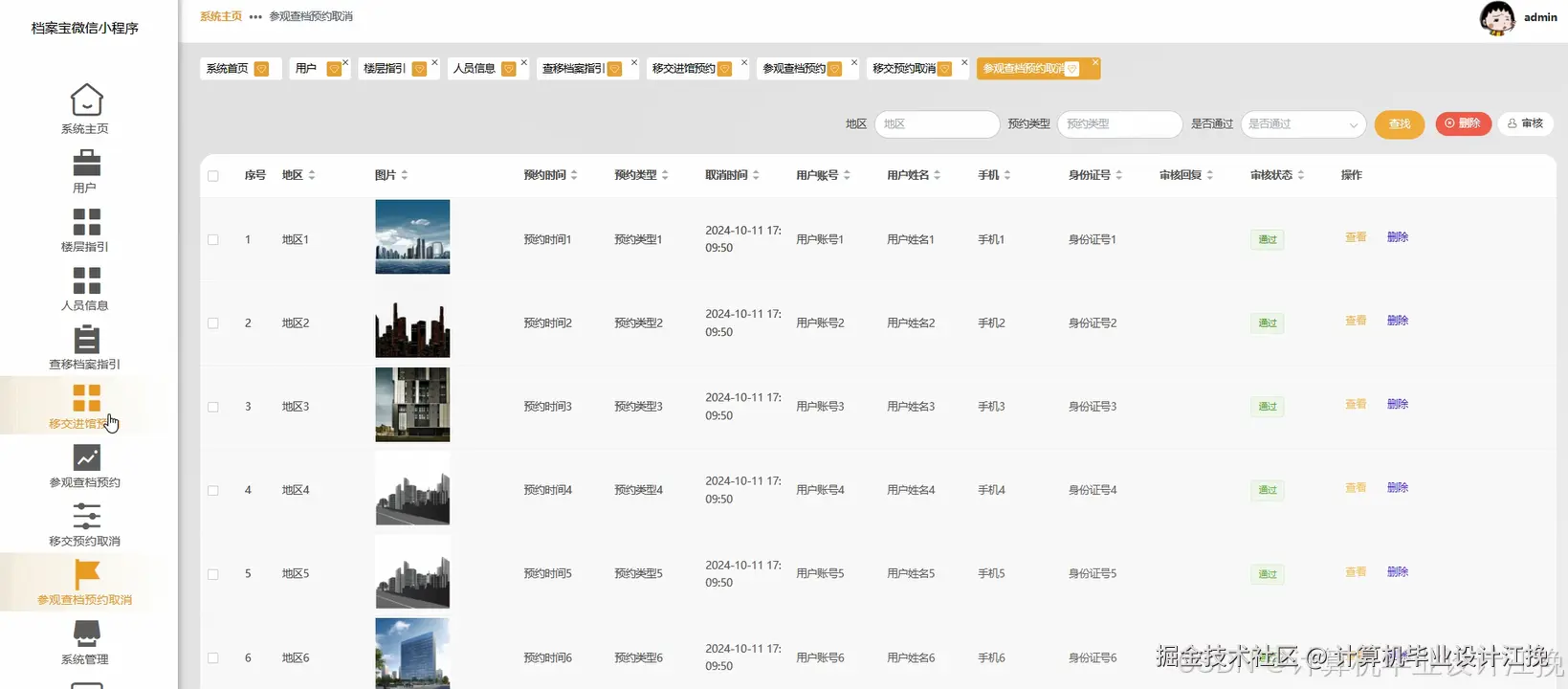
Task: Sort by 用户账号 column
Action: pyautogui.click(x=847, y=175)
